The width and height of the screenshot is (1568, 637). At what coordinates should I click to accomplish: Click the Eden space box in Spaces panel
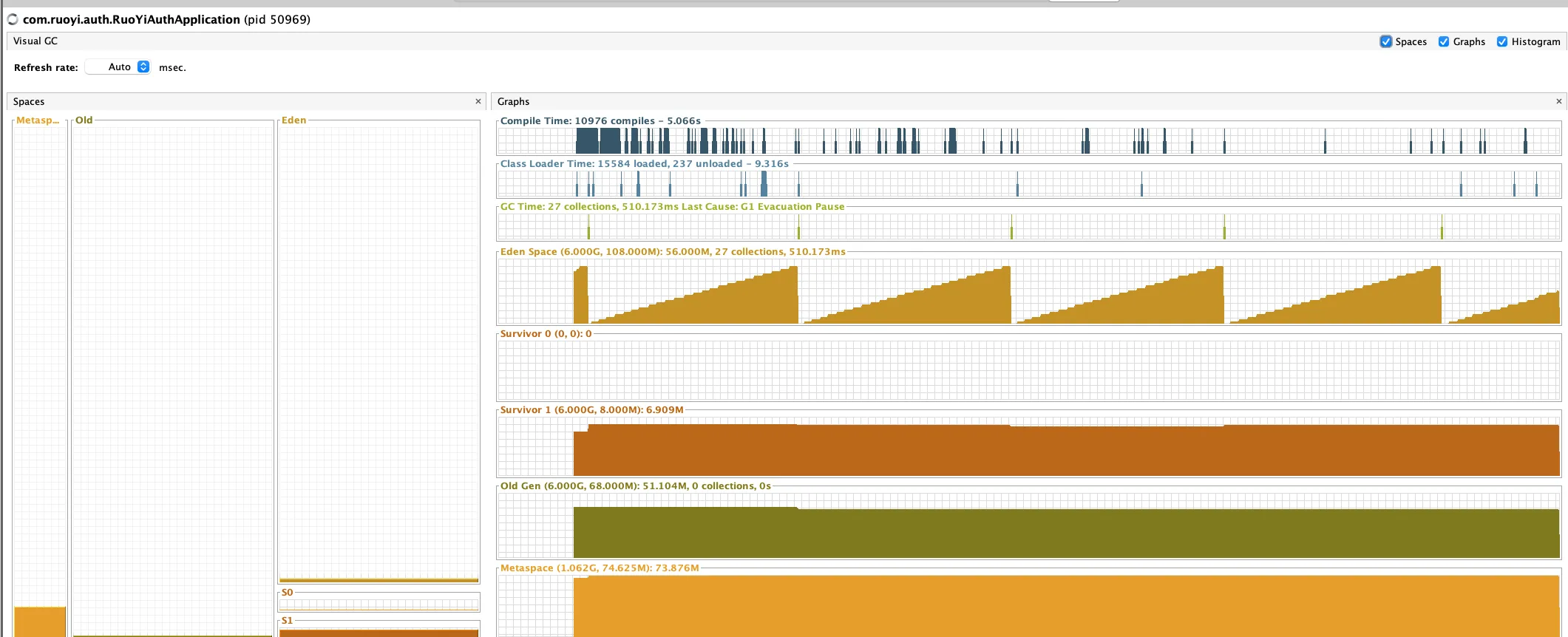click(x=379, y=351)
